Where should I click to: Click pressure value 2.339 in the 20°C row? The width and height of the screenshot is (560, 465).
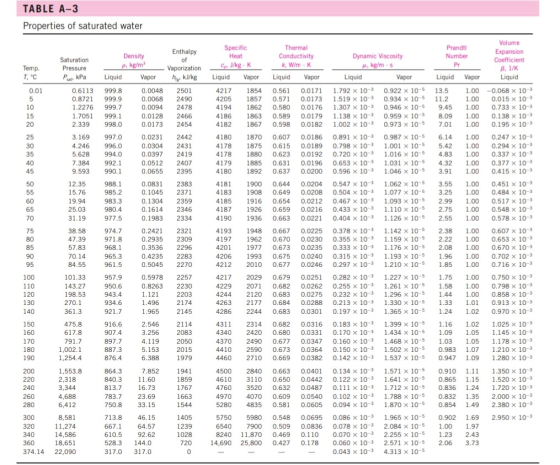pyautogui.click(x=80, y=124)
